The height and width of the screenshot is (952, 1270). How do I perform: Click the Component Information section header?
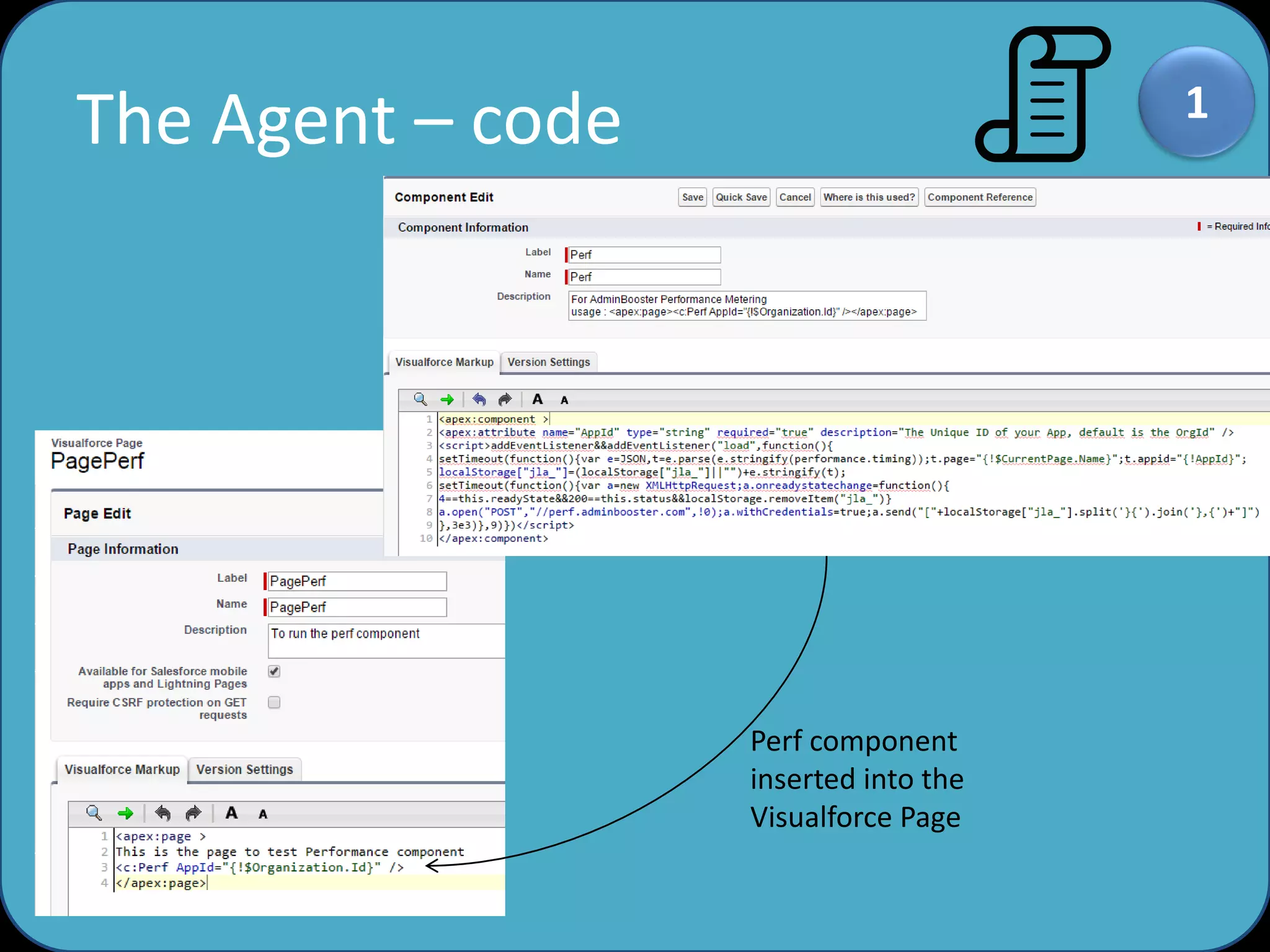[463, 227]
